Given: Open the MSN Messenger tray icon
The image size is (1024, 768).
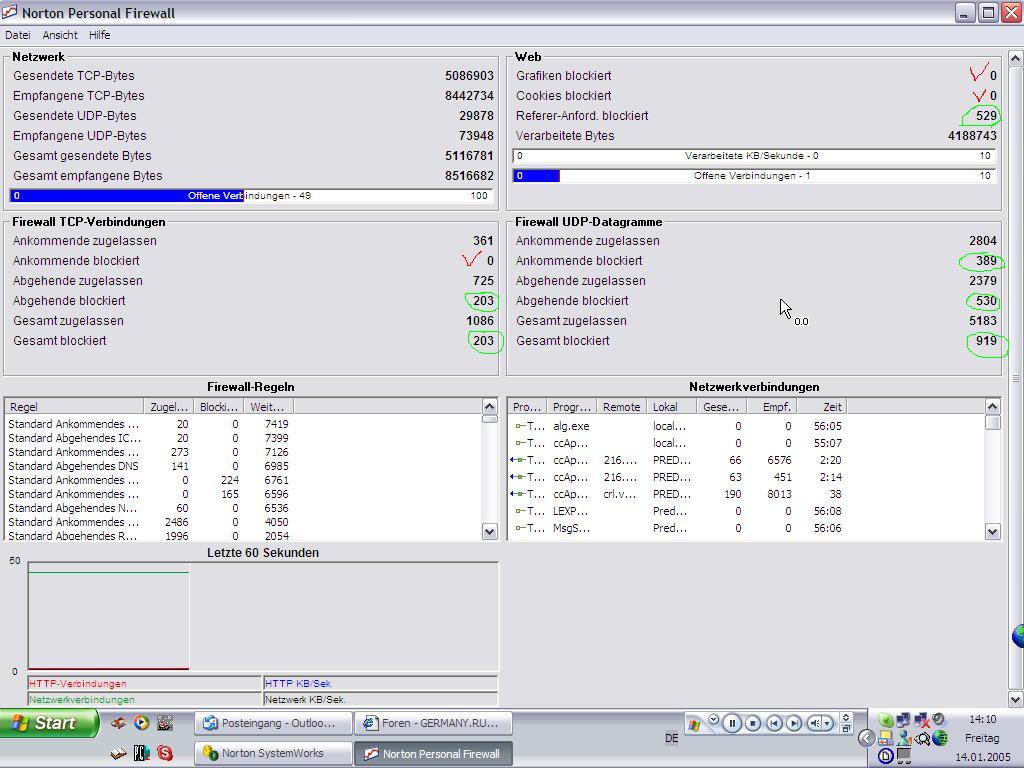Looking at the screenshot, I should [904, 739].
